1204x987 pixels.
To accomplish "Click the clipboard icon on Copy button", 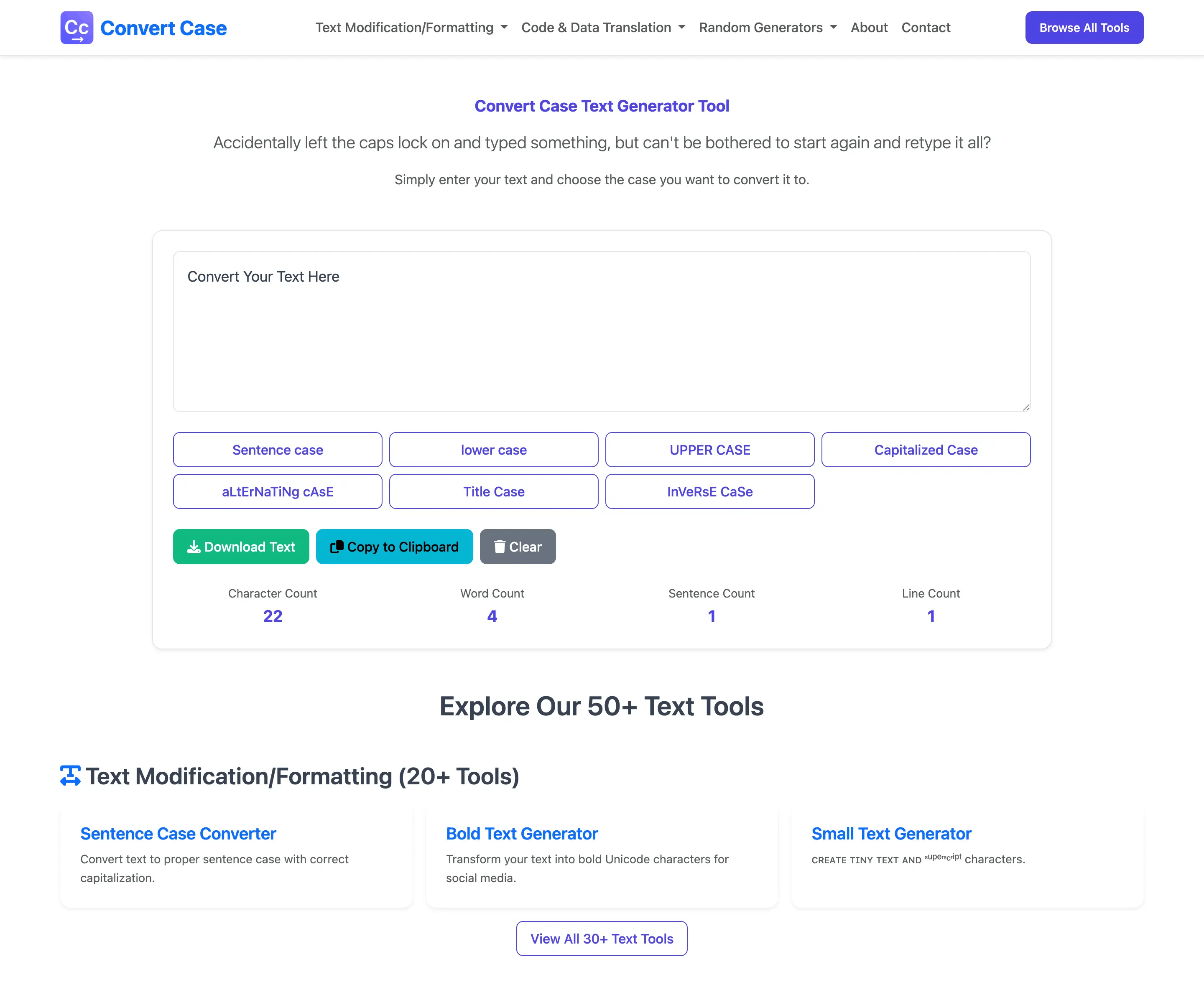I will (x=337, y=547).
